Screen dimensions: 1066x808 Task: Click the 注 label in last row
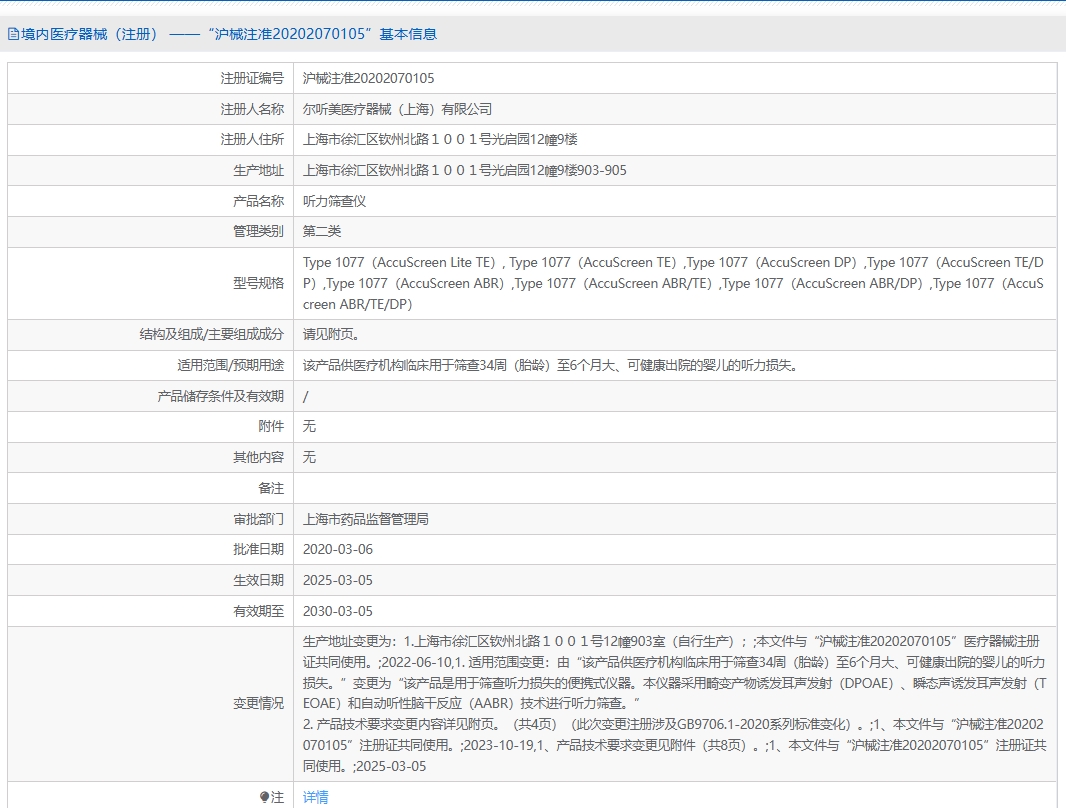[277, 797]
